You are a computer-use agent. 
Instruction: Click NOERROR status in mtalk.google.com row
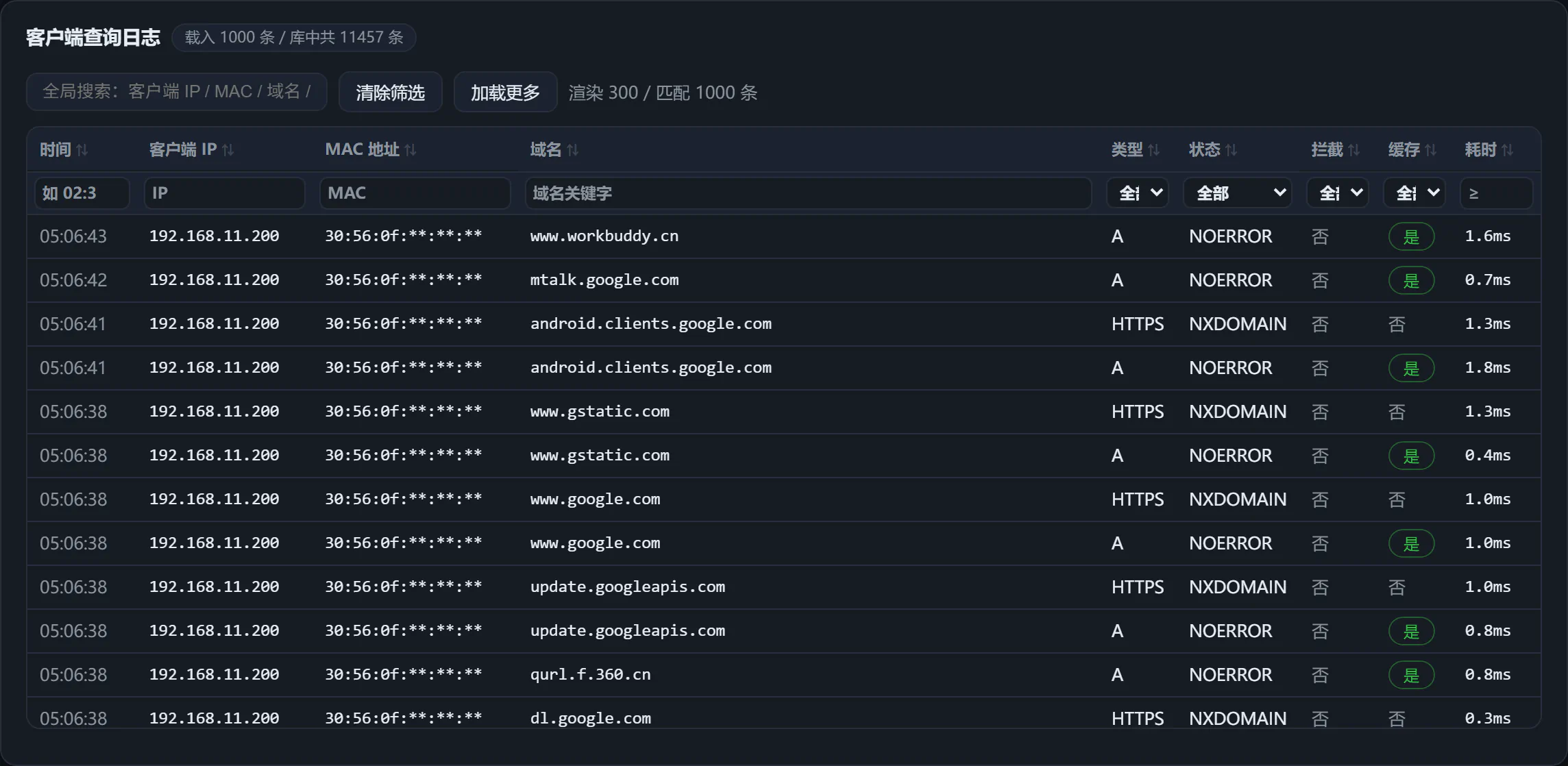(1230, 280)
